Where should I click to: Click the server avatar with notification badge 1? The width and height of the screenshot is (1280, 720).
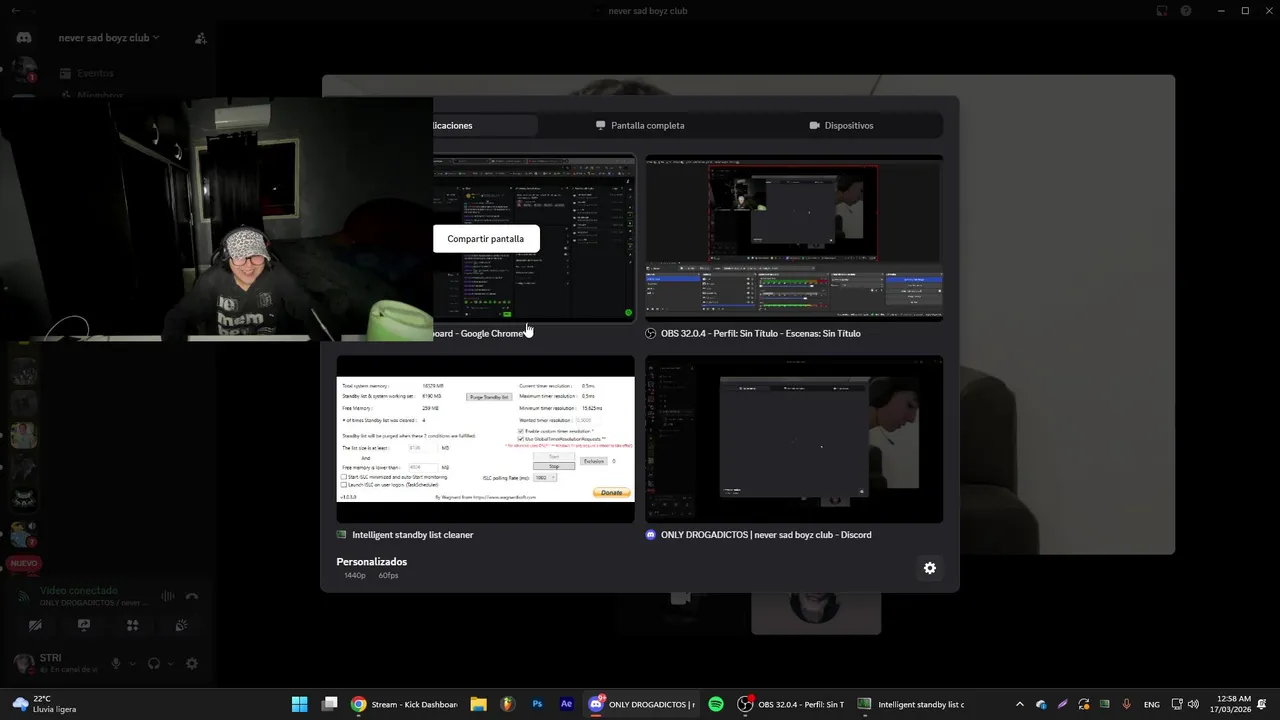point(23,69)
